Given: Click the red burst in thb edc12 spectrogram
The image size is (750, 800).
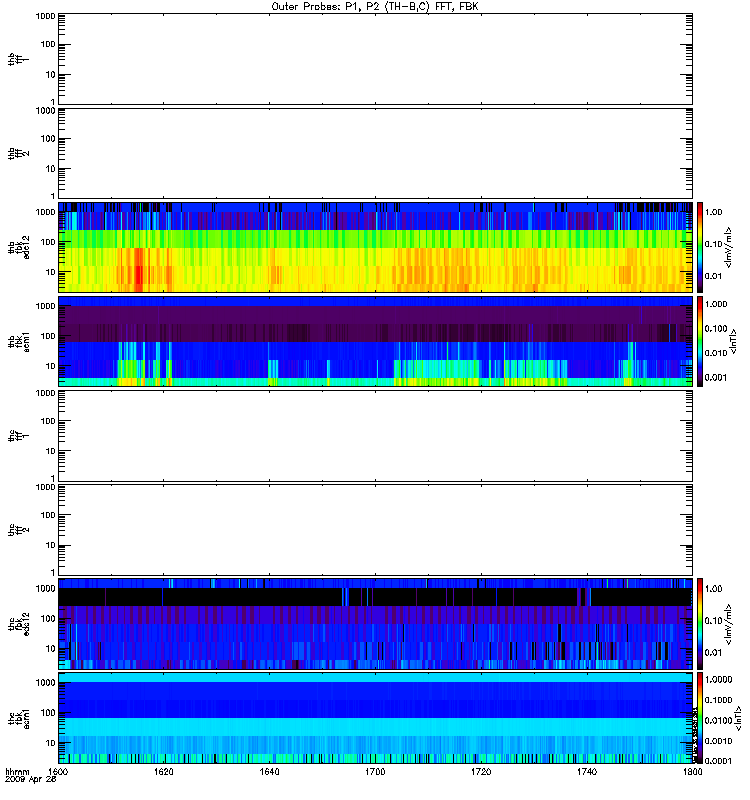Looking at the screenshot, I should pyautogui.click(x=139, y=270).
